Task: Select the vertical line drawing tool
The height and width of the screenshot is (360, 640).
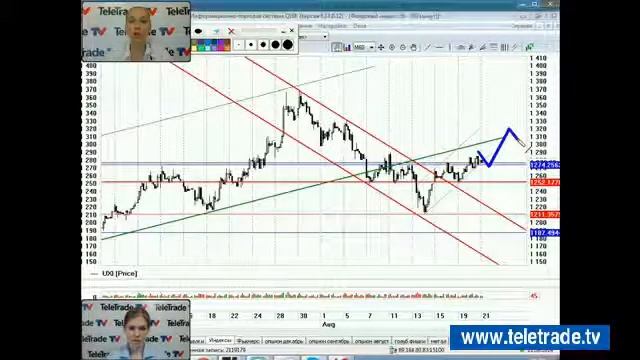Action: [x=450, y=47]
